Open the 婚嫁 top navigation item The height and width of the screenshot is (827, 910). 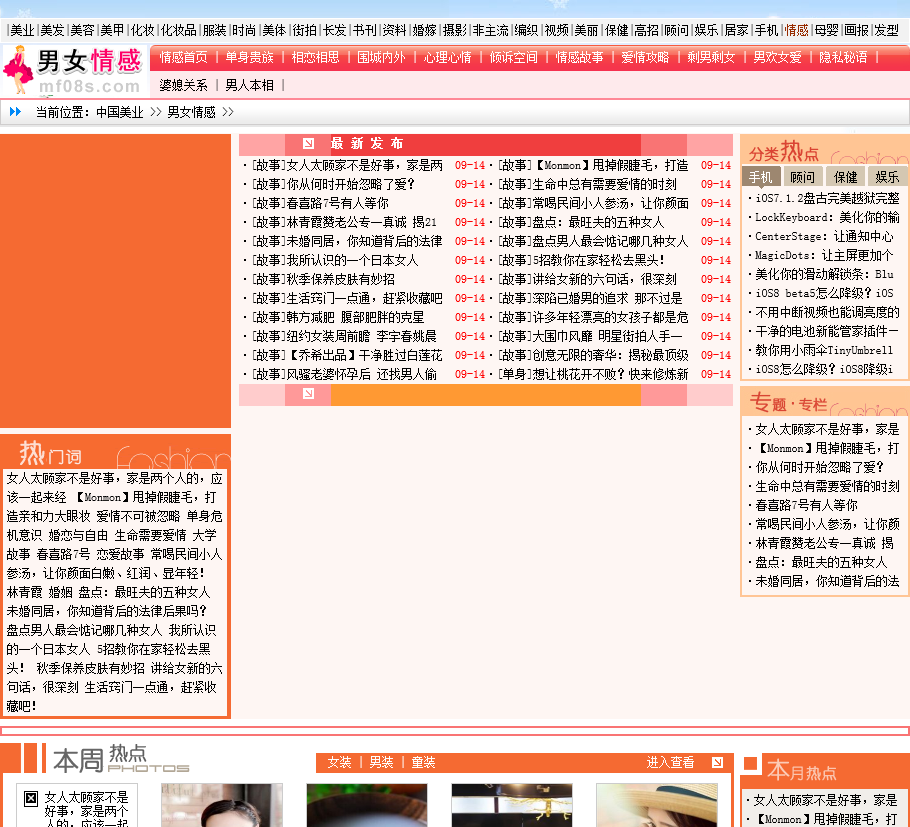[424, 30]
